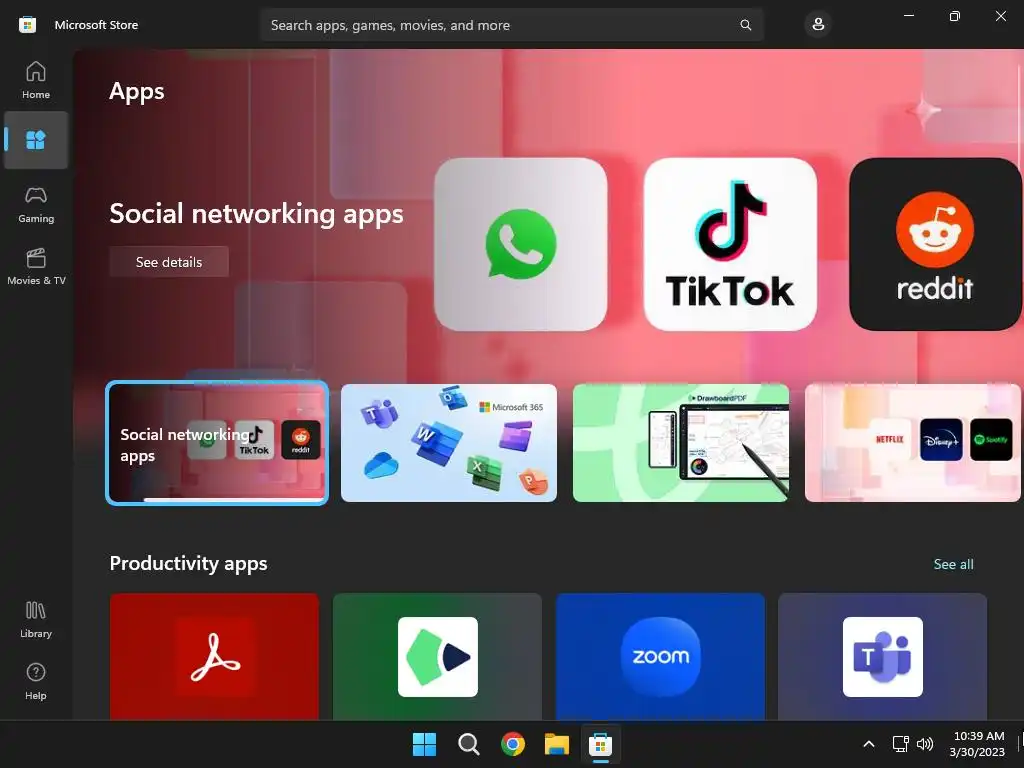Open the TikTok app tile

click(730, 244)
